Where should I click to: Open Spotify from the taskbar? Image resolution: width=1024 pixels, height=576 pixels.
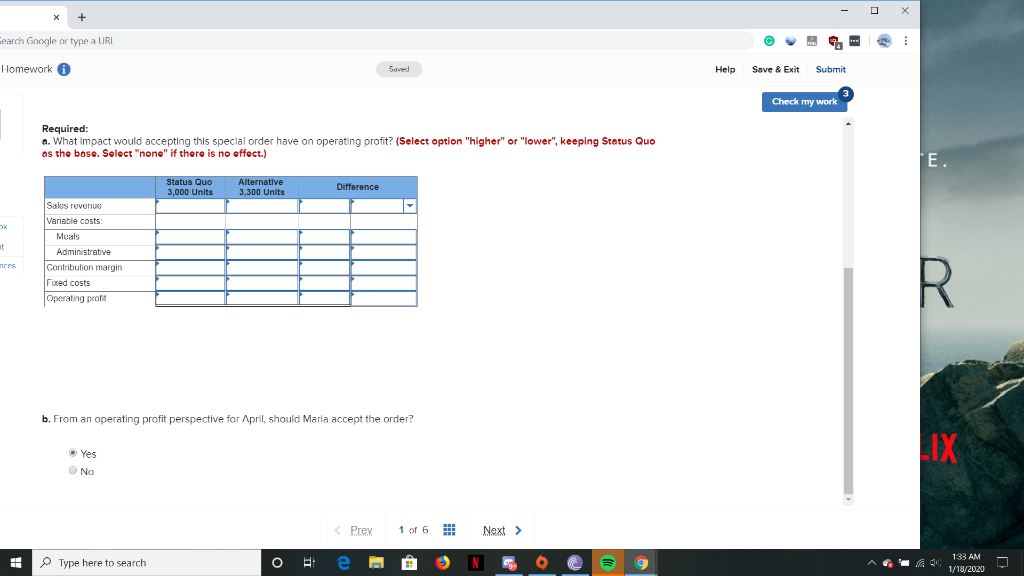[x=607, y=562]
